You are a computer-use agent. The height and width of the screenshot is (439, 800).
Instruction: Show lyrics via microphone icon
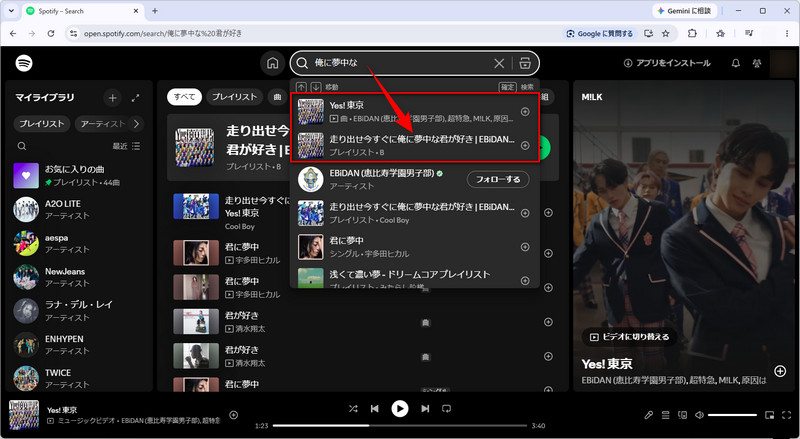coord(648,415)
